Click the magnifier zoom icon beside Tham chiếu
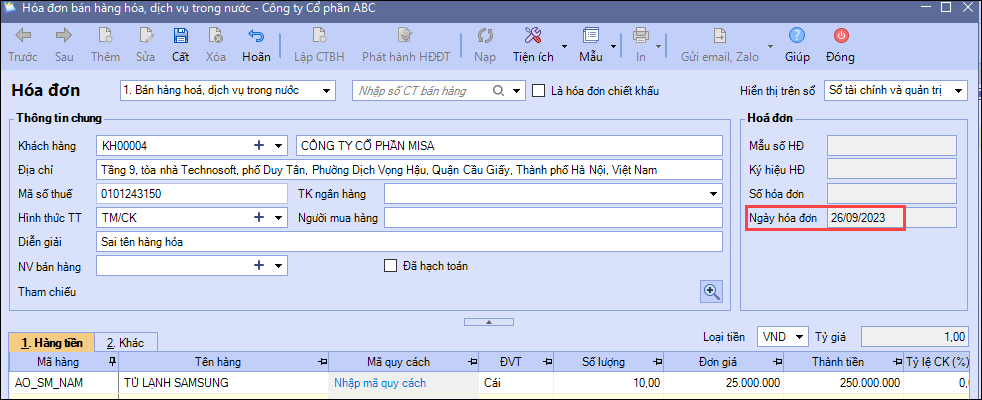This screenshot has height=400, width=982. [x=711, y=291]
